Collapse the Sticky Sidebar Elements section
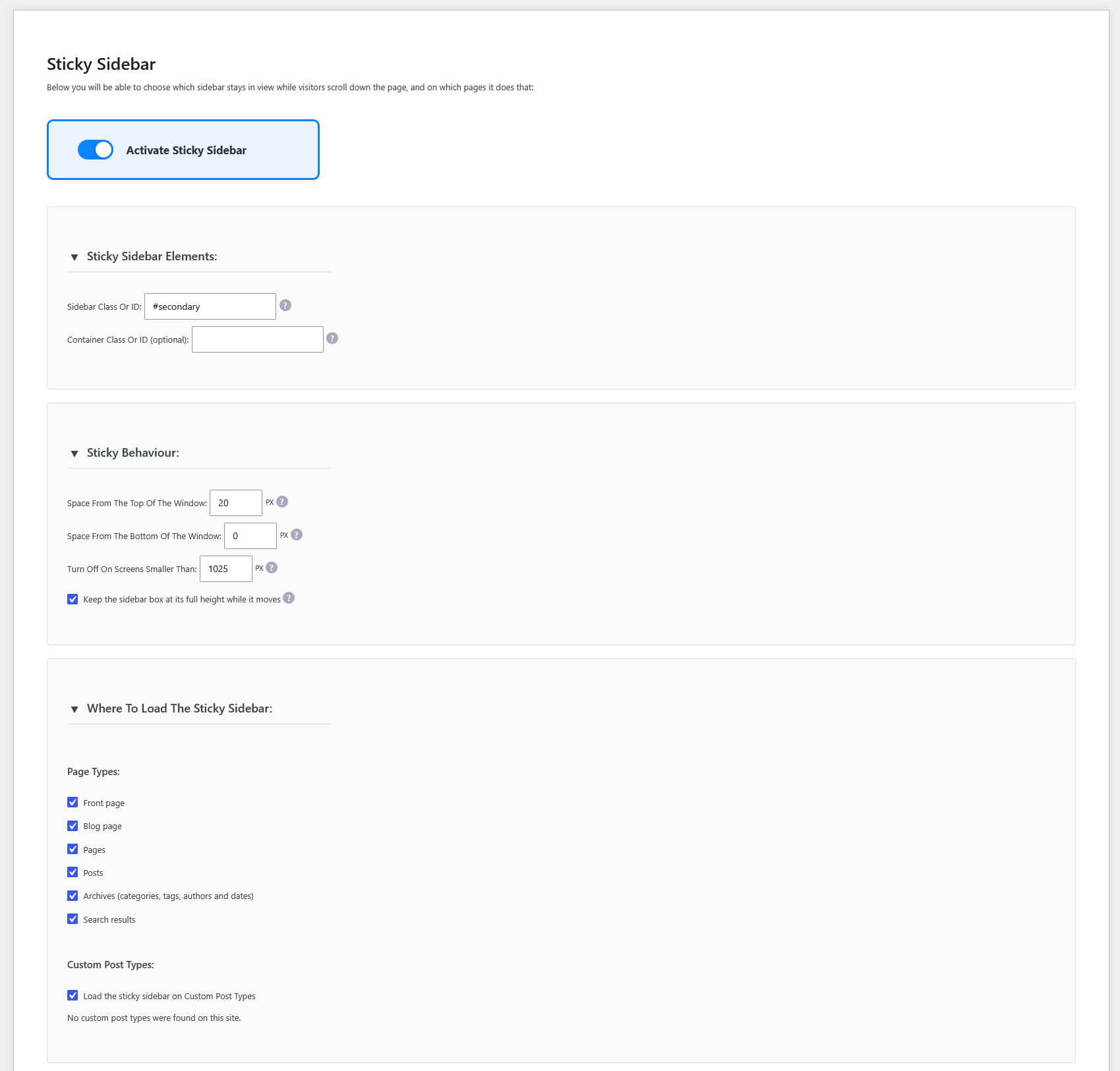This screenshot has height=1071, width=1120. pos(74,257)
